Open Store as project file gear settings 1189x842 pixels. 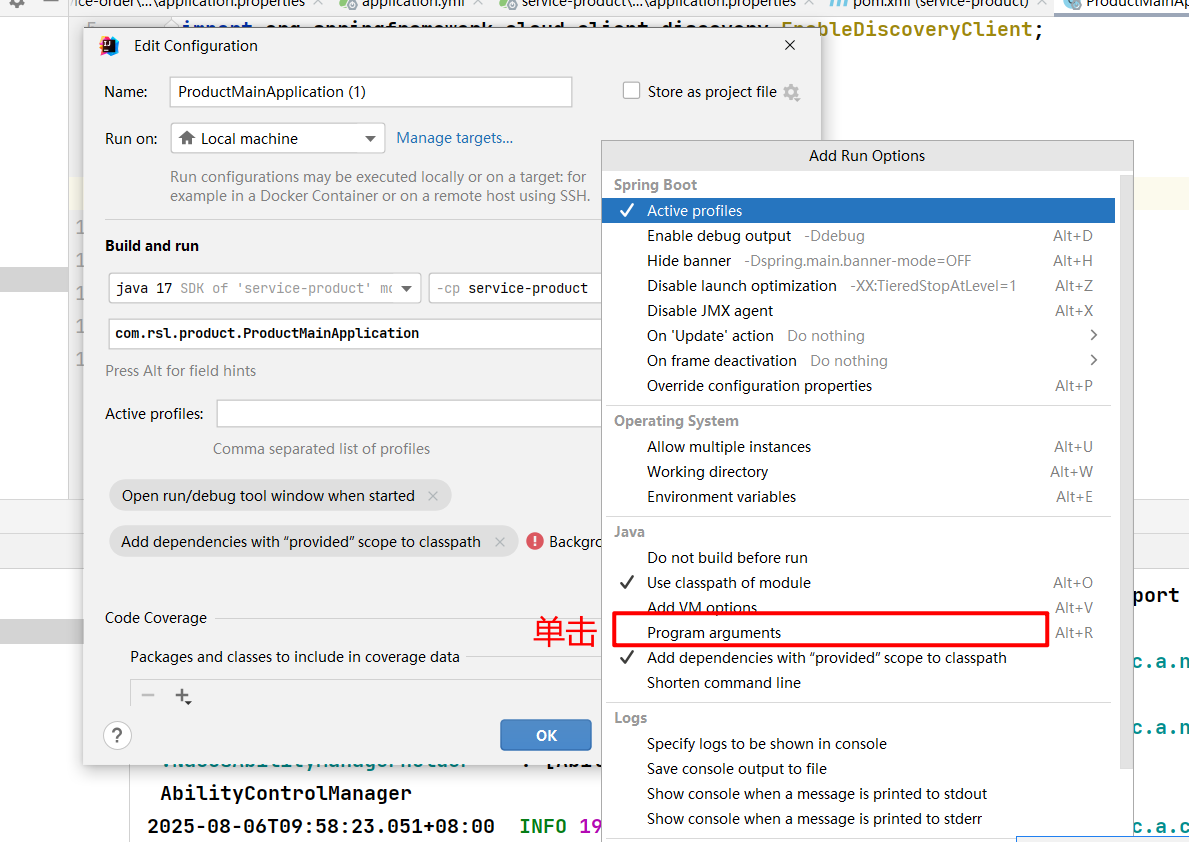[x=791, y=93]
